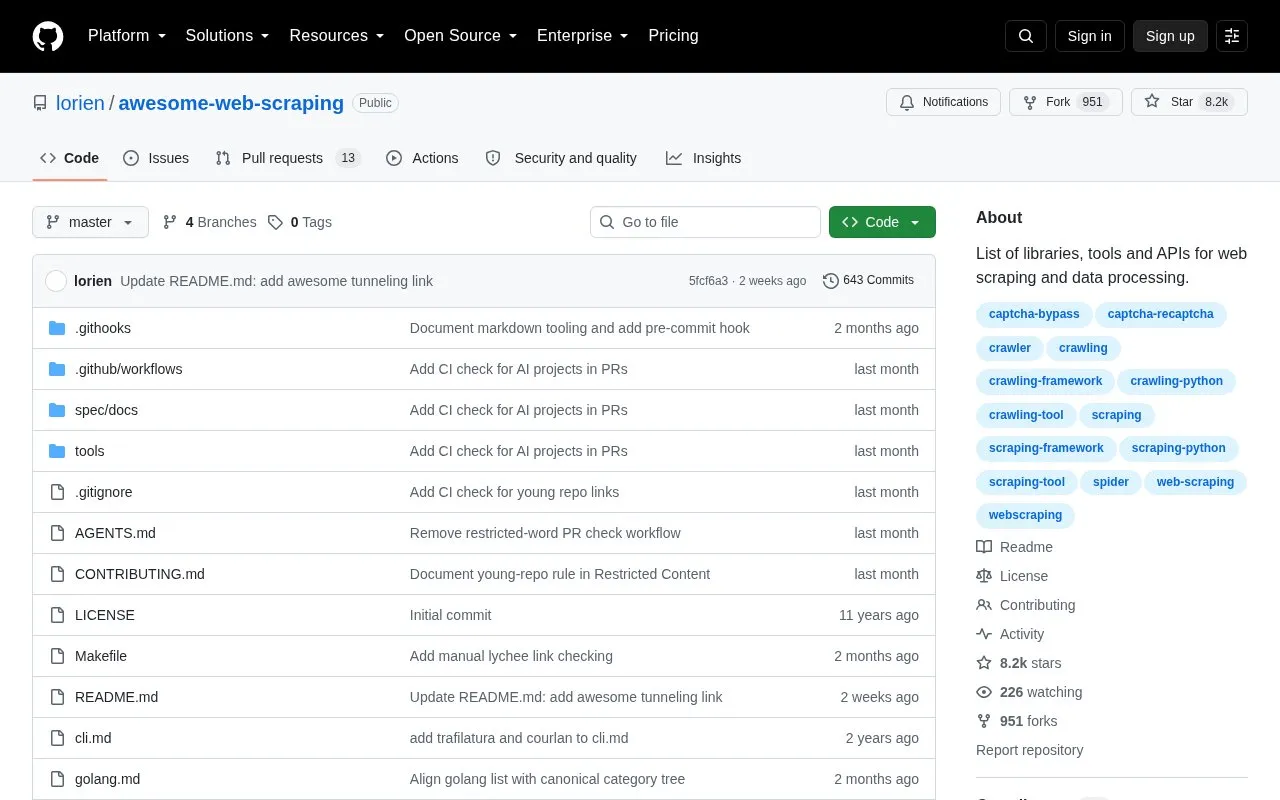Click the lorien avatar in commit bar
Viewport: 1280px width, 800px height.
pos(56,281)
